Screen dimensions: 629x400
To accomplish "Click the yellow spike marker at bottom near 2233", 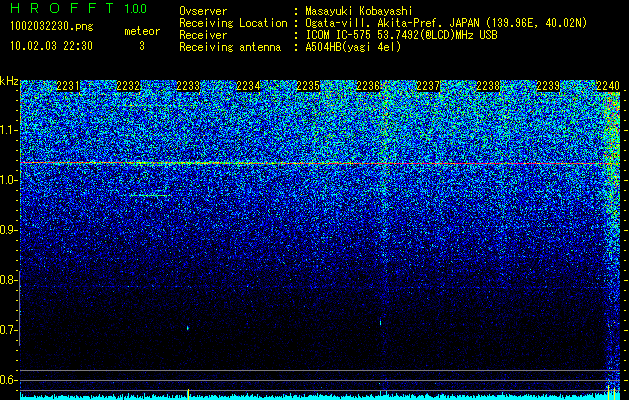I will pyautogui.click(x=188, y=393).
